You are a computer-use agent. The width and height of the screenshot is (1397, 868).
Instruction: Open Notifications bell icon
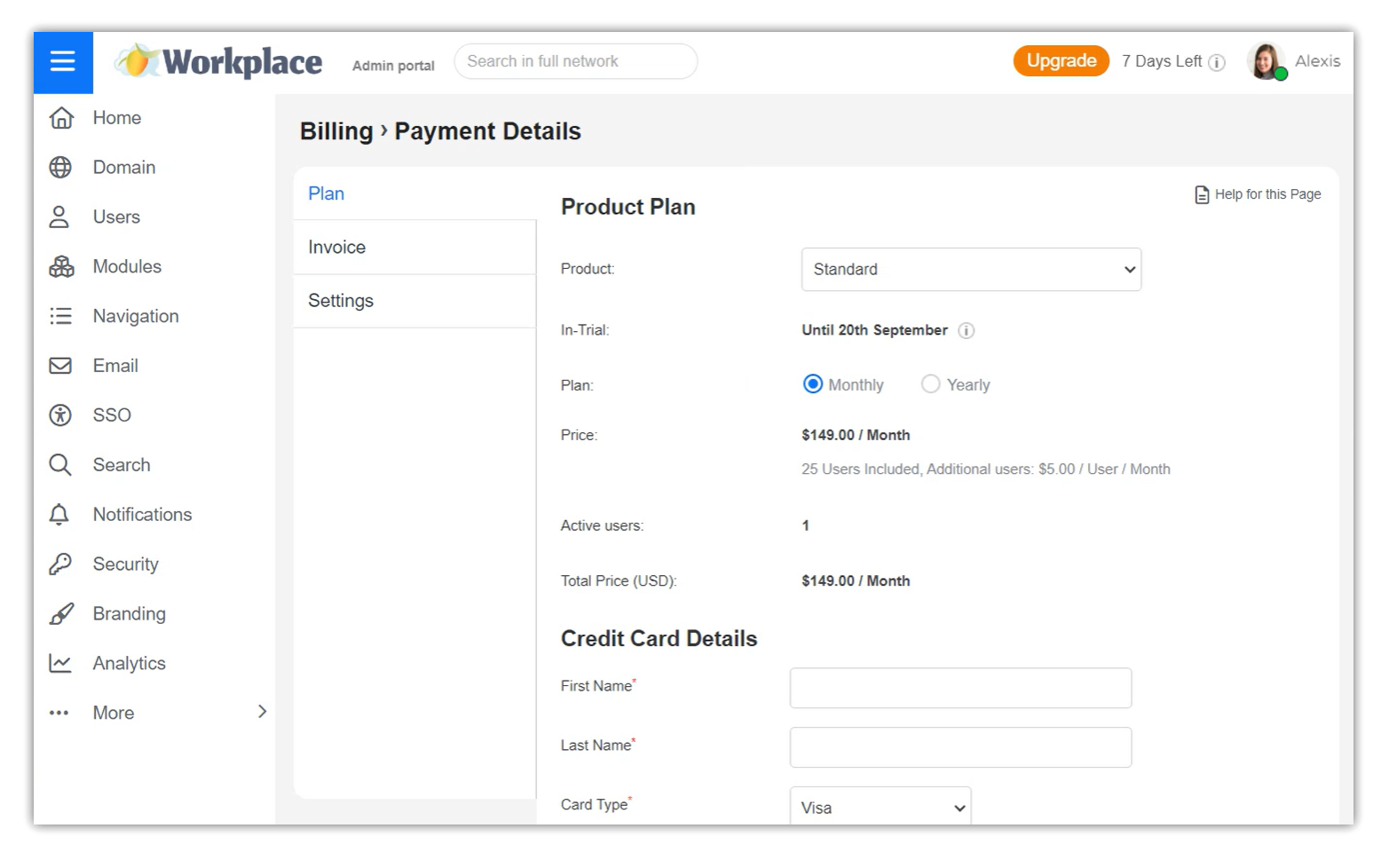59,515
